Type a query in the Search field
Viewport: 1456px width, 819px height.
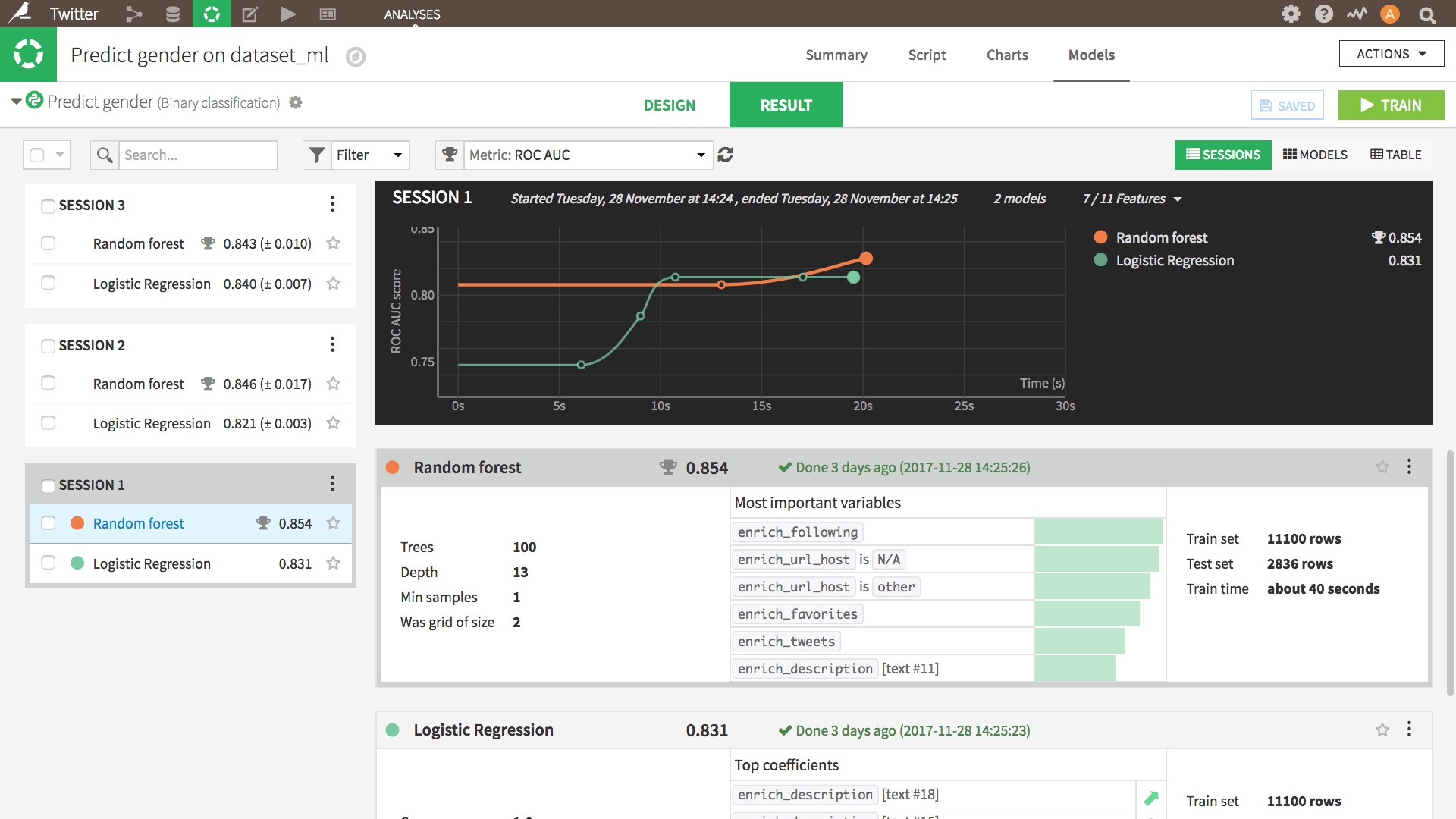[x=199, y=155]
